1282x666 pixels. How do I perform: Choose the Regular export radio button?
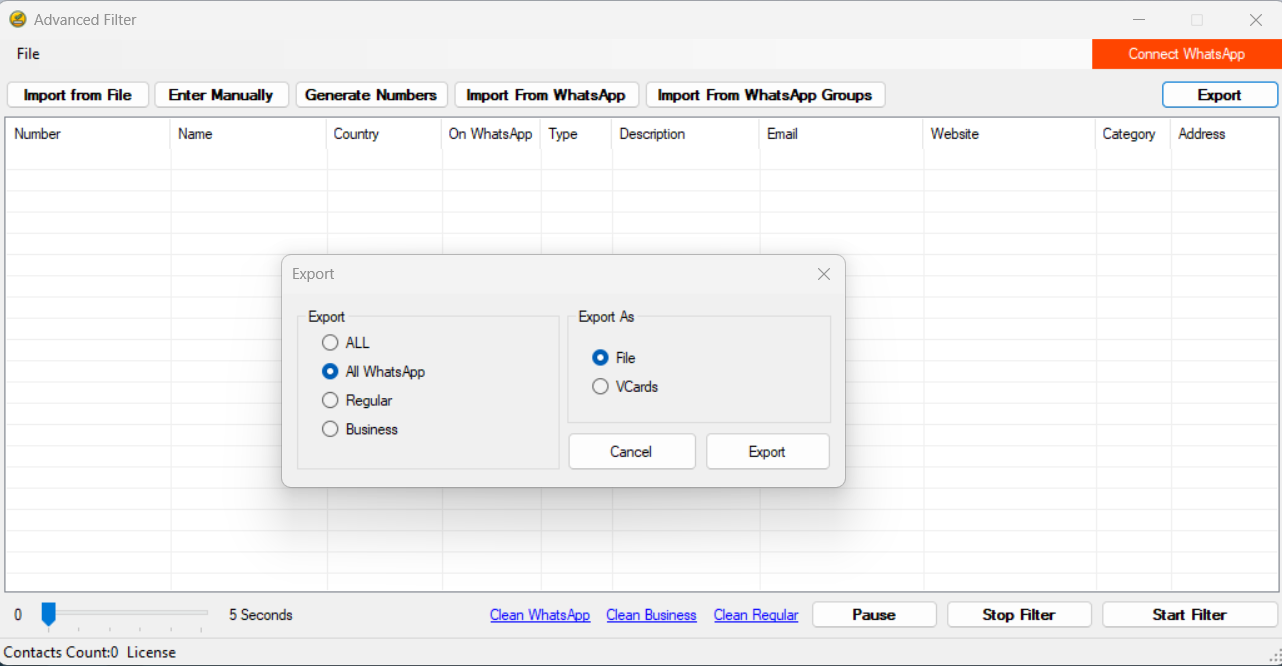330,401
